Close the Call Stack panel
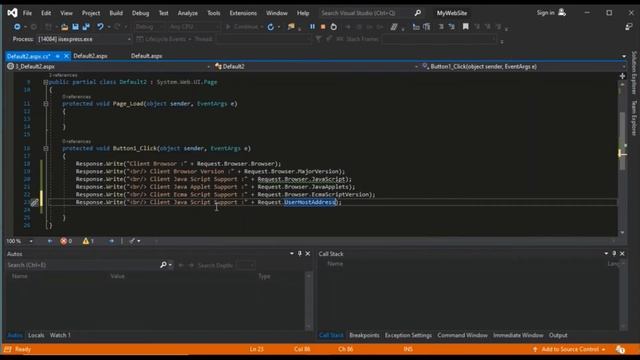The image size is (640, 360). coord(622,253)
